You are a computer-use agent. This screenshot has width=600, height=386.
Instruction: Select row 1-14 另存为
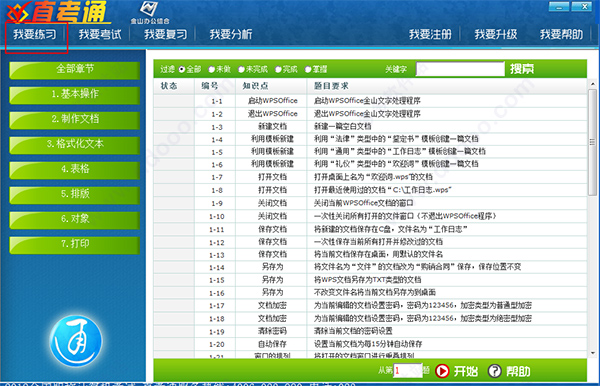[370, 267]
